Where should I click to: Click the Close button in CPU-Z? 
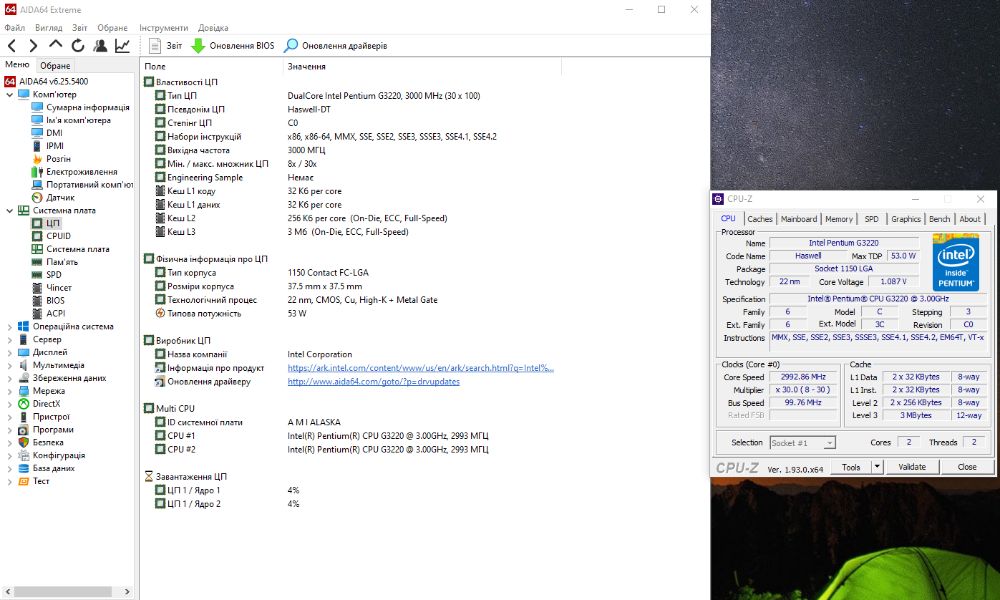point(967,467)
